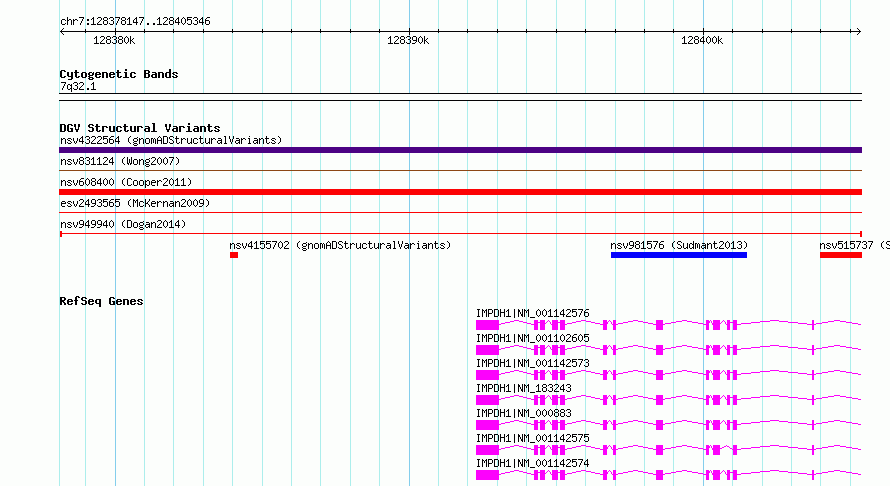Click the nsv949940 (Dogan2014) label
The width and height of the screenshot is (890, 486).
tap(123, 224)
